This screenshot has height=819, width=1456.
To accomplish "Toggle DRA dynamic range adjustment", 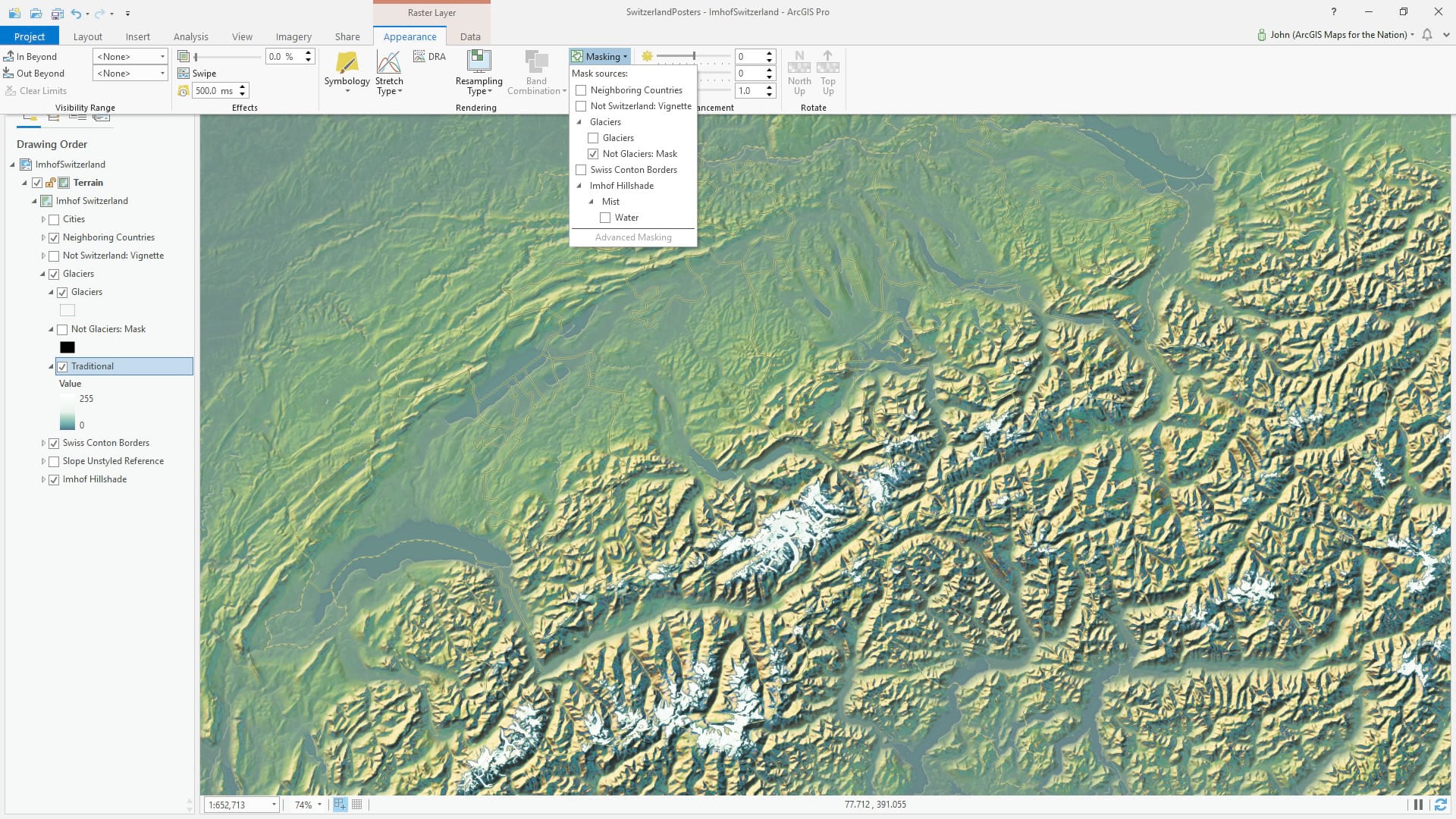I will pyautogui.click(x=429, y=57).
